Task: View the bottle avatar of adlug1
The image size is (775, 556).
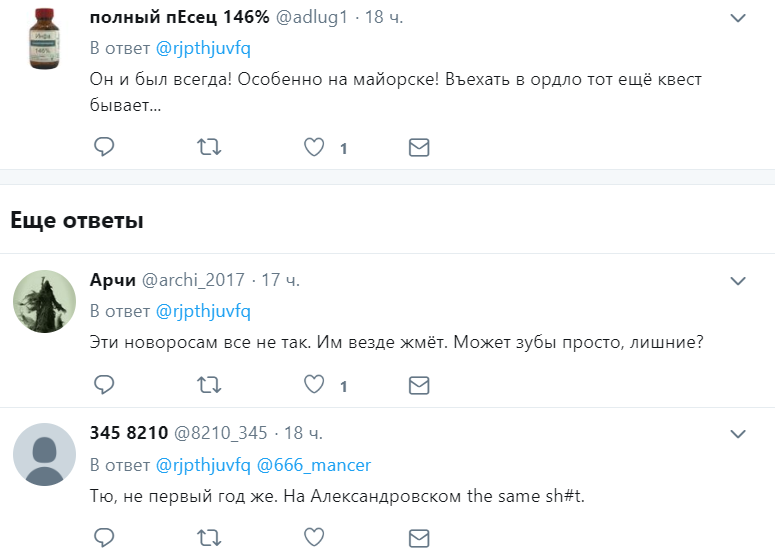Action: (44, 39)
